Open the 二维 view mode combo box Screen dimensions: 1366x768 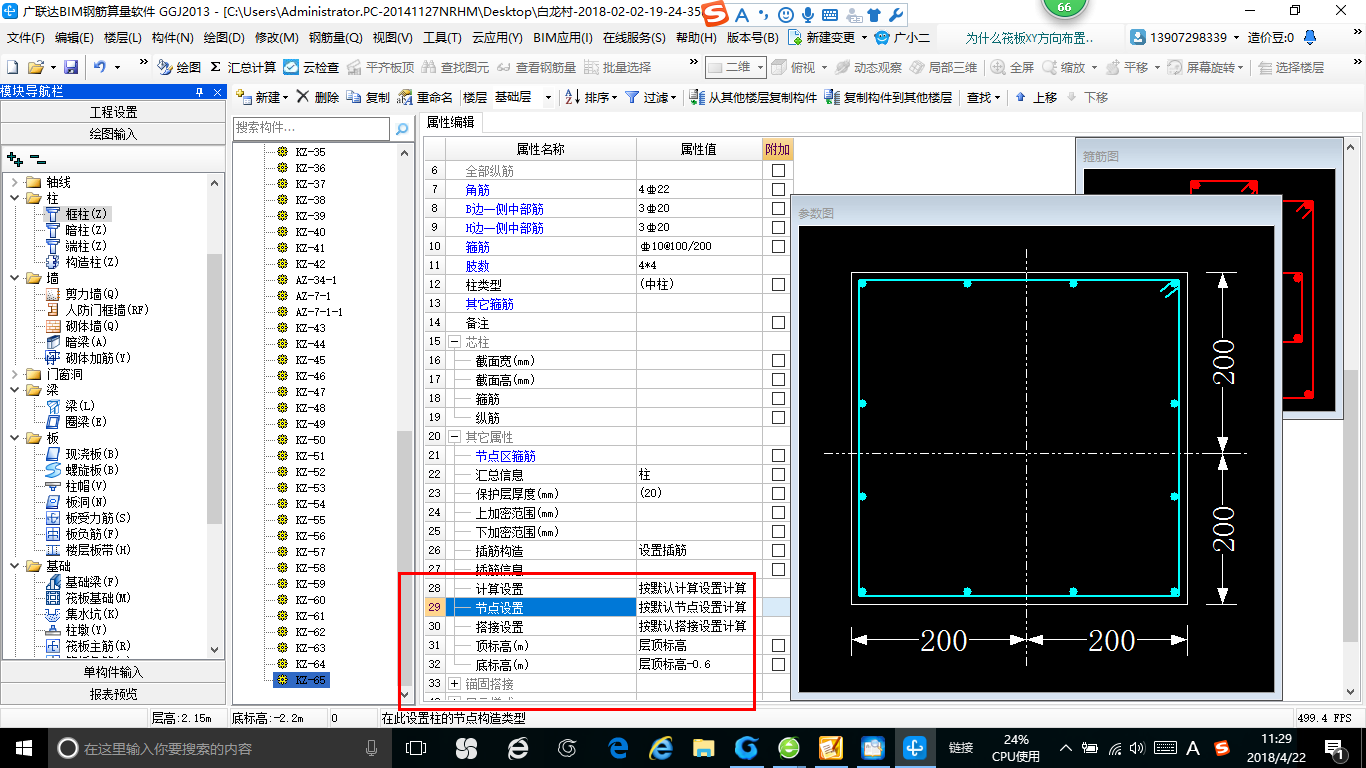click(736, 67)
